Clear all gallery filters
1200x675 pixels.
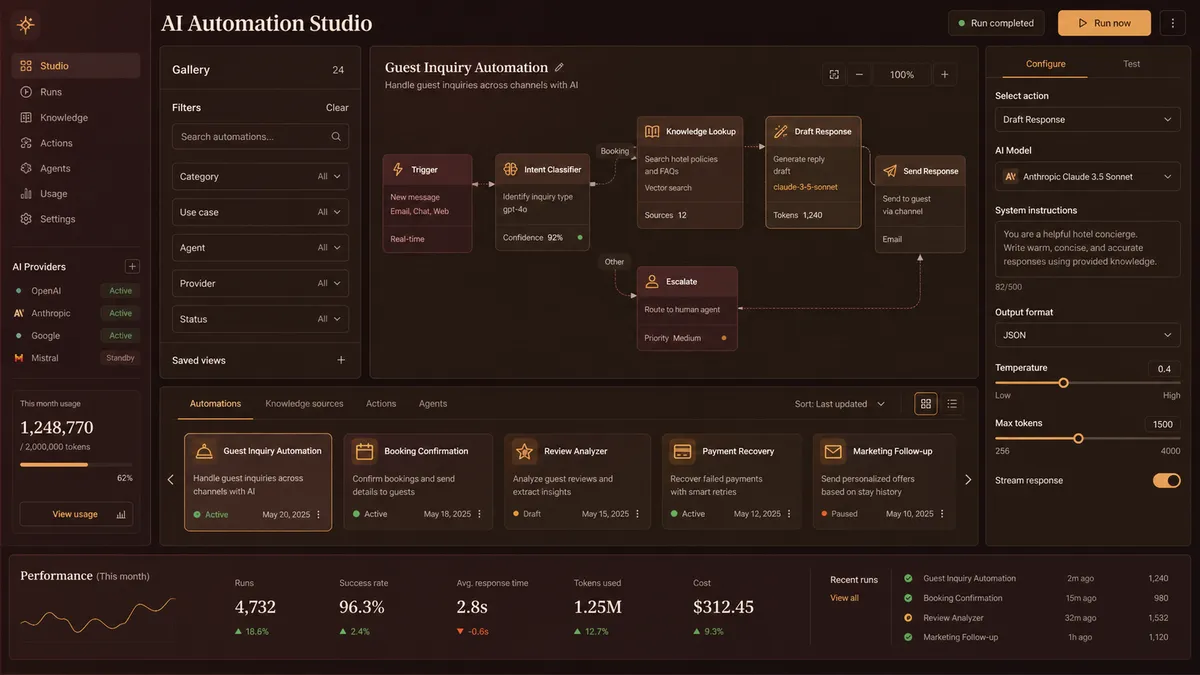(337, 108)
